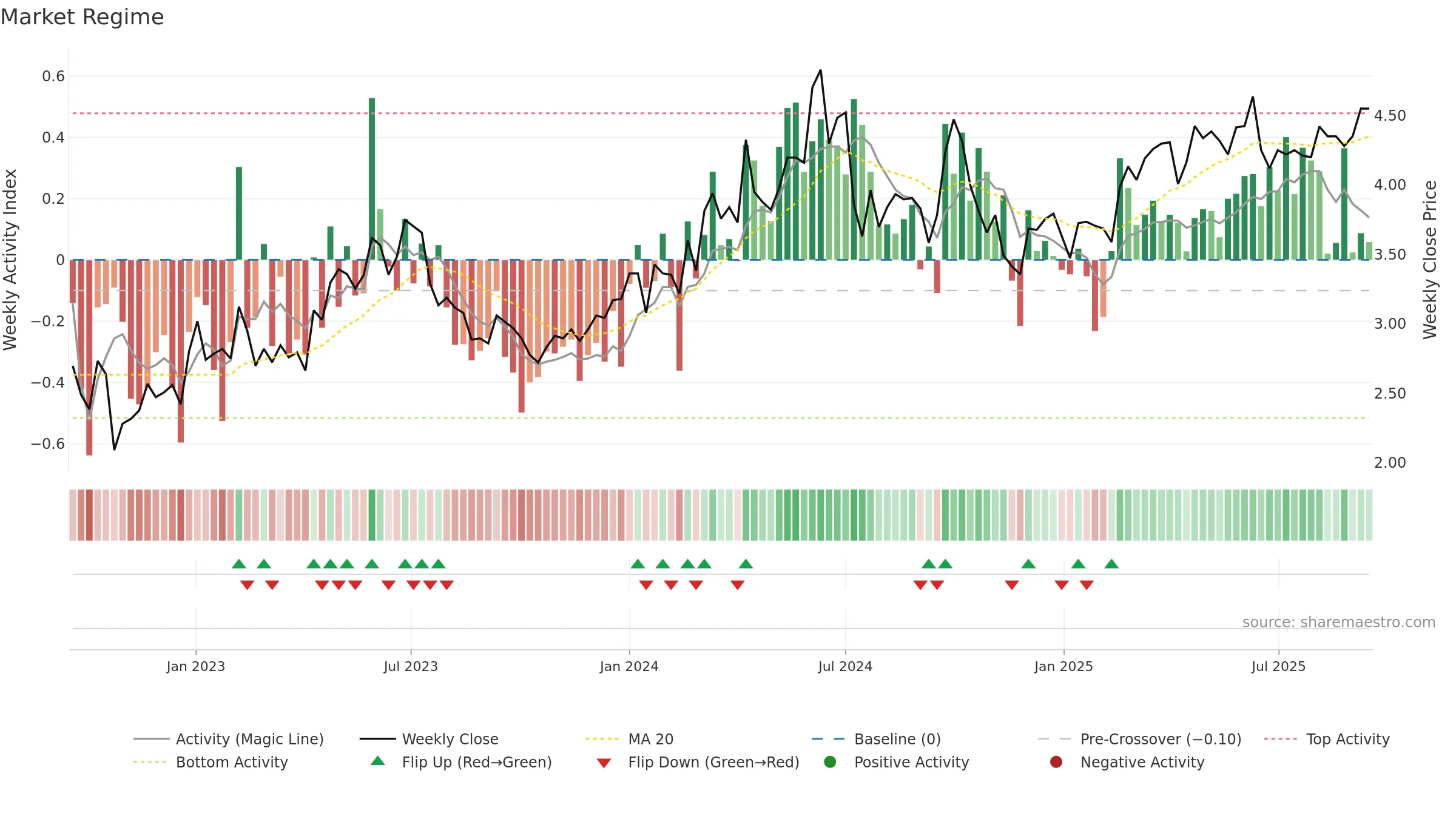Click Jul 2024 x-axis label
This screenshot has height=819, width=1456.
(845, 666)
